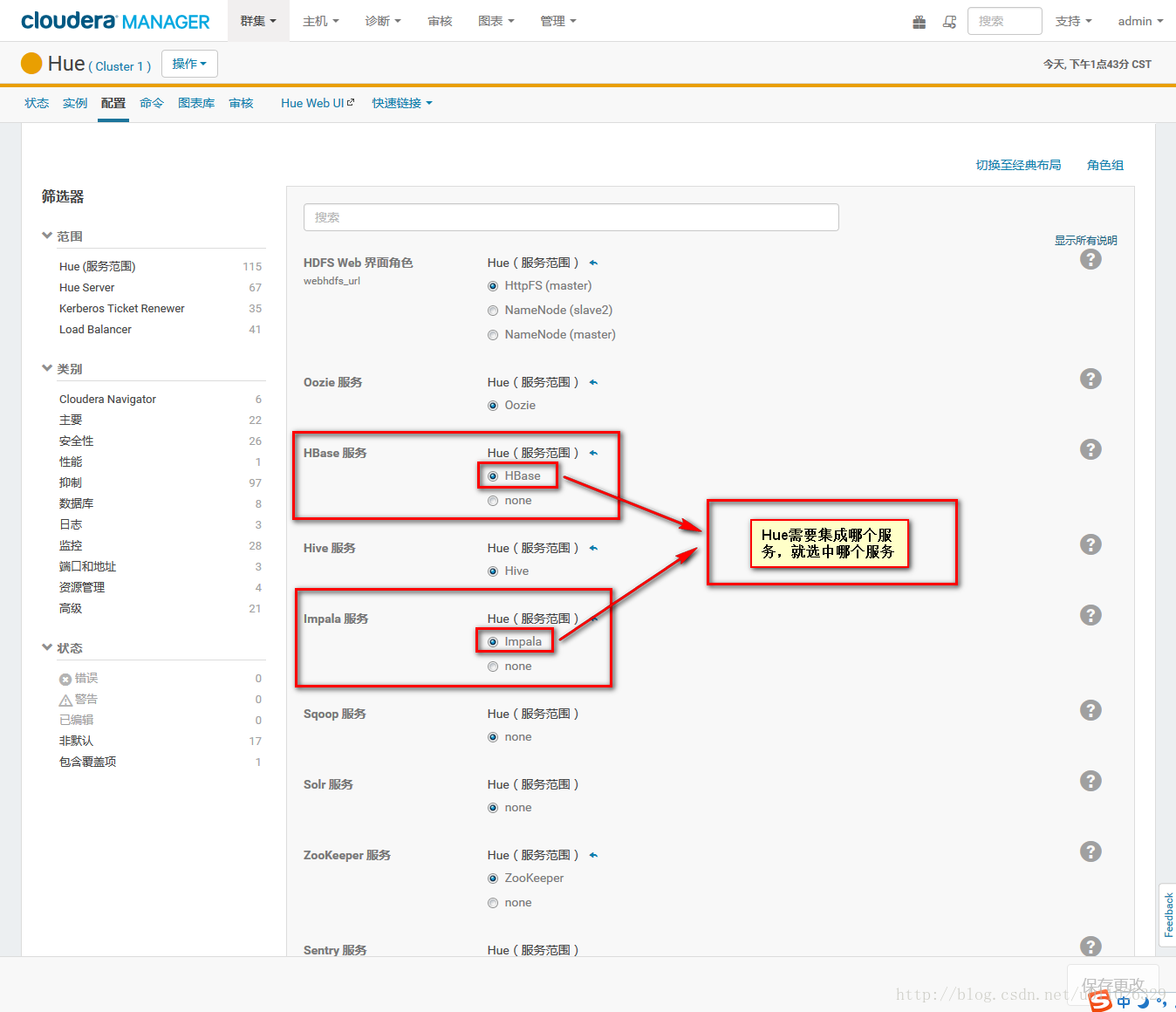Viewport: 1176px width, 1012px height.
Task: Open help icon for Solr 服务
Action: point(1091,781)
